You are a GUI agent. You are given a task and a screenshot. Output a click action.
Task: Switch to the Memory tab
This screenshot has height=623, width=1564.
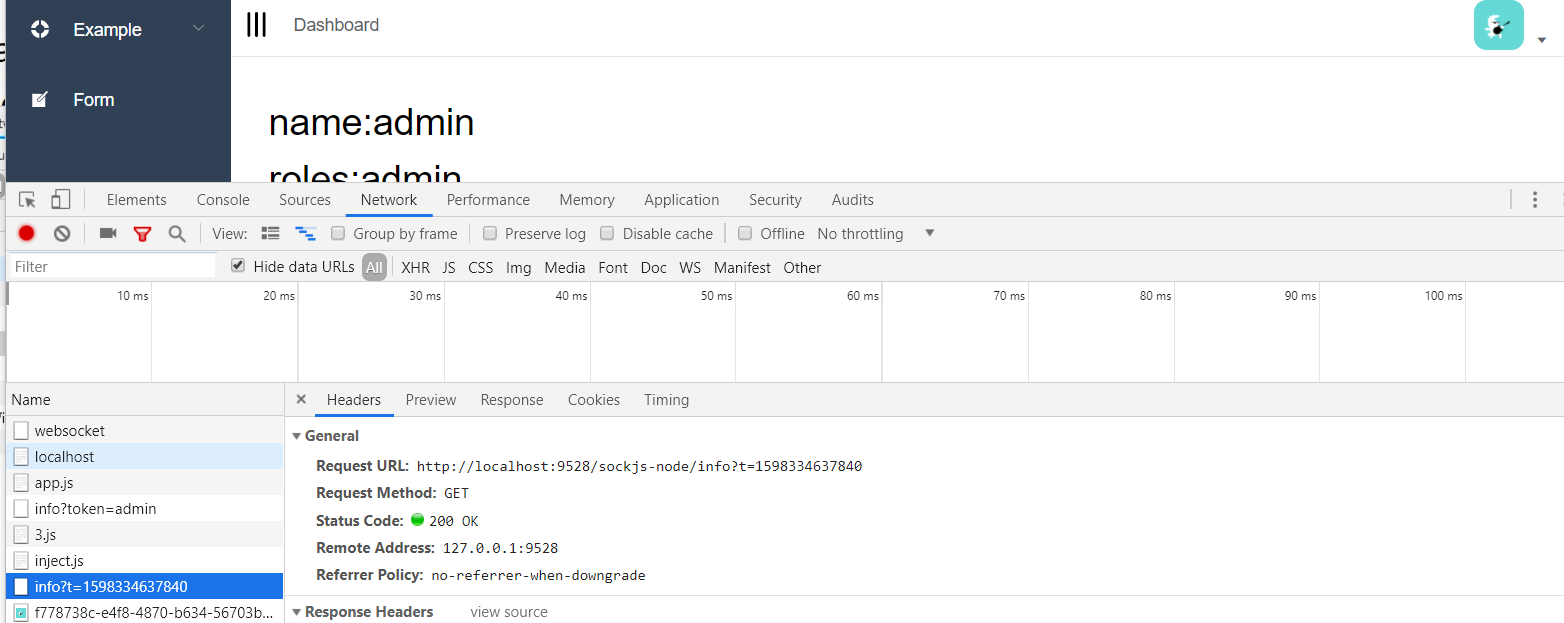click(587, 200)
